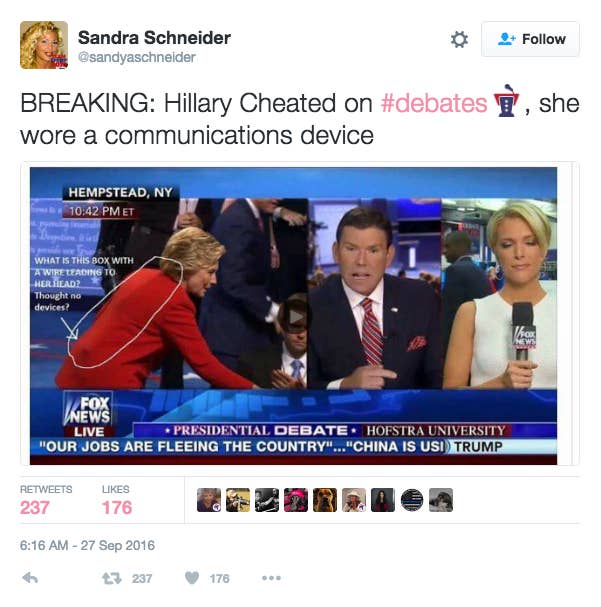Click the first liker avatar
Screen dimensions: 601x607
pyautogui.click(x=209, y=500)
